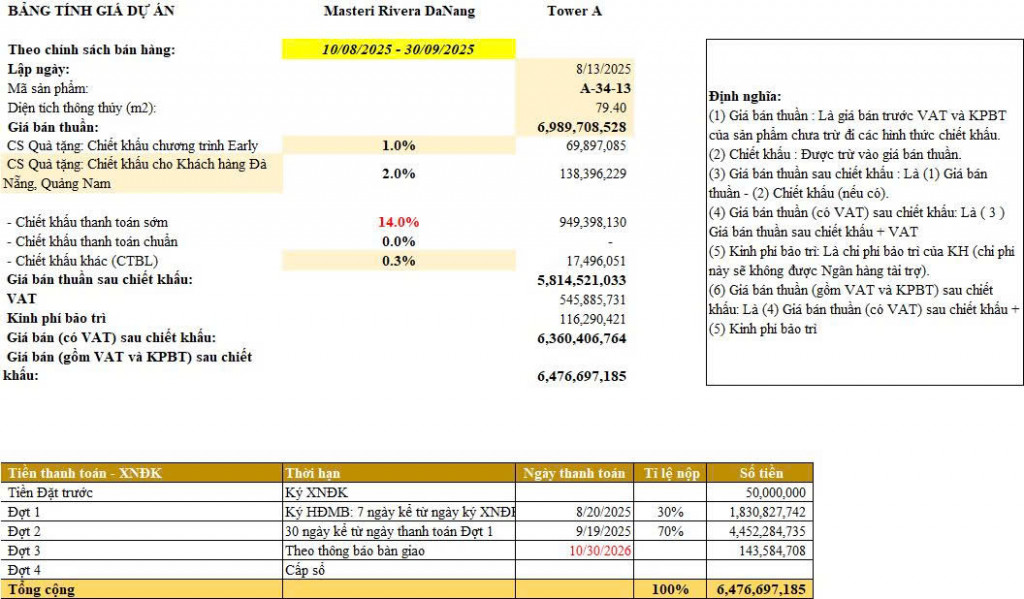This screenshot has height=599, width=1024.
Task: Select the 'Theo chính sách bán hàng:' label
Action: (x=91, y=50)
